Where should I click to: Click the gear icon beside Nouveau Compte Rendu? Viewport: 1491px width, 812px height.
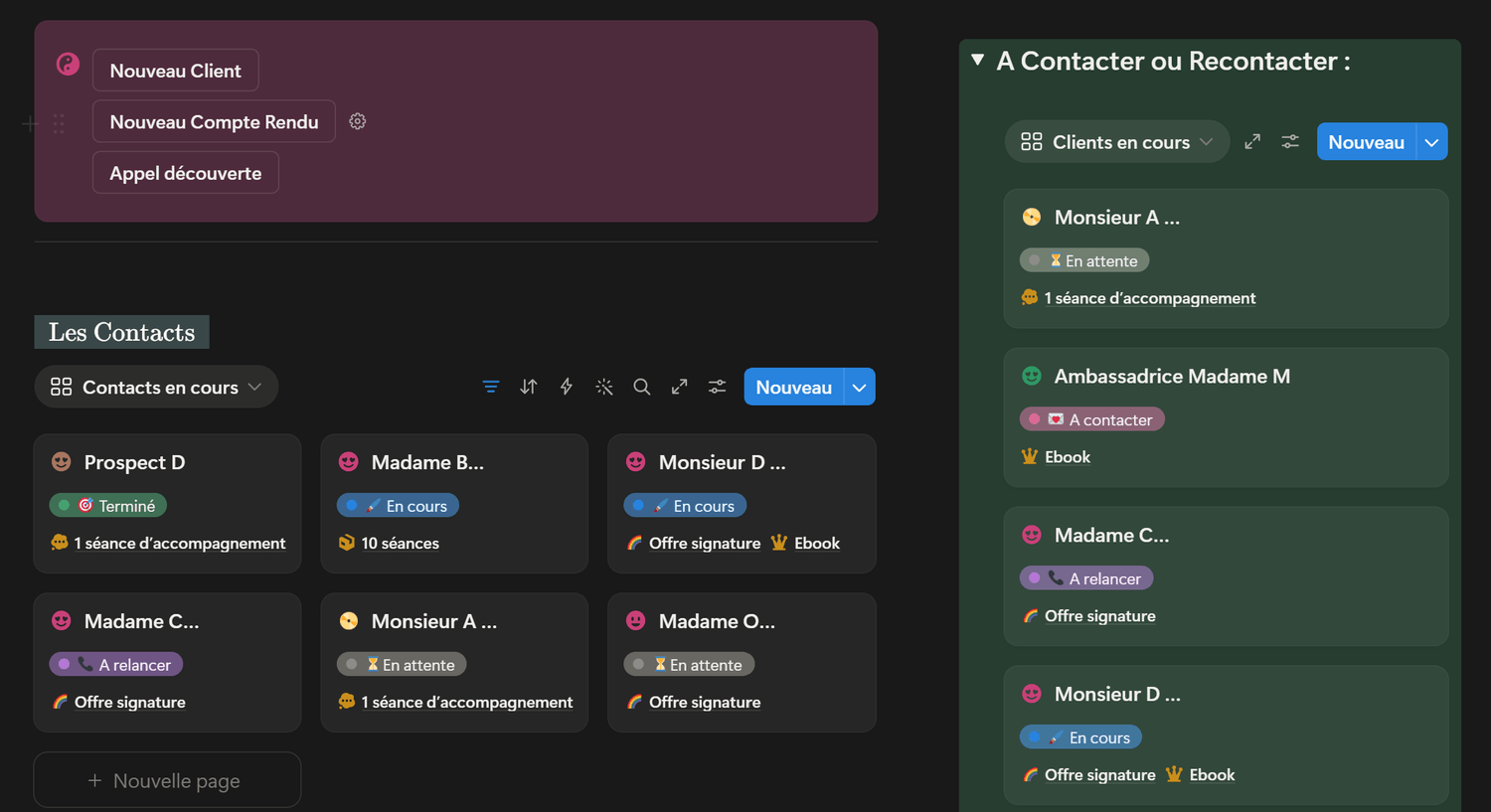coord(358,121)
